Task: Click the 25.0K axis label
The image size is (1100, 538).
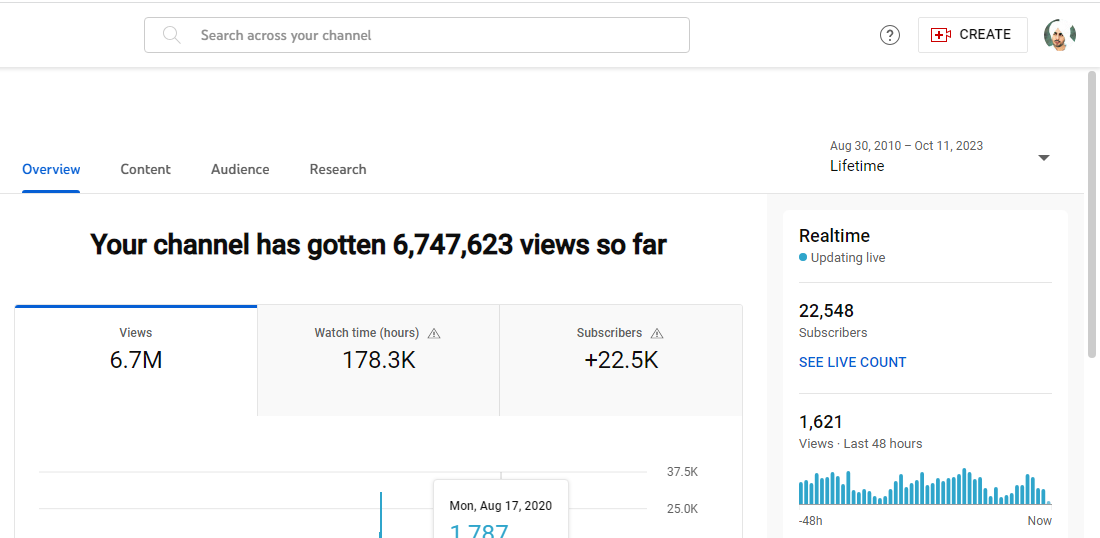Action: pos(682,509)
